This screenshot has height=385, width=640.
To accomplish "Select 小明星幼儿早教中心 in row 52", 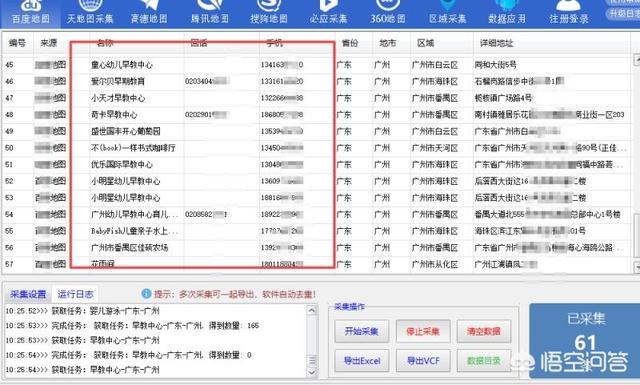I will click(x=125, y=181).
